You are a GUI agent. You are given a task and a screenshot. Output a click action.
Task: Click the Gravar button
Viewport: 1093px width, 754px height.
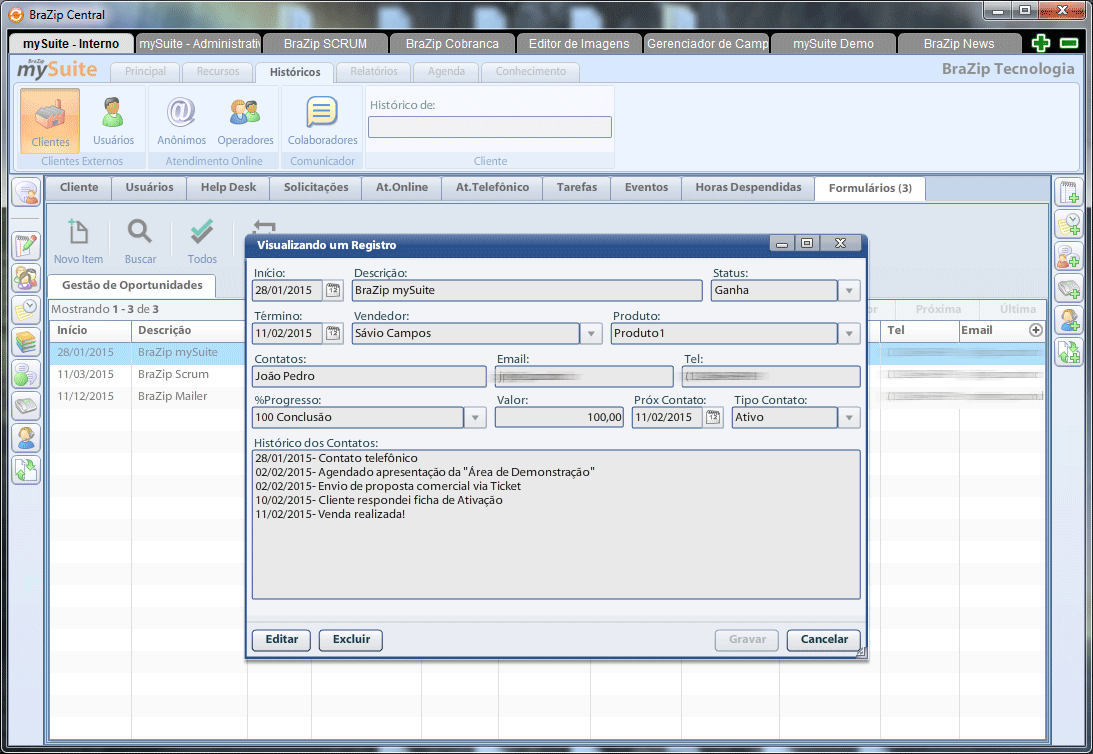(x=747, y=640)
